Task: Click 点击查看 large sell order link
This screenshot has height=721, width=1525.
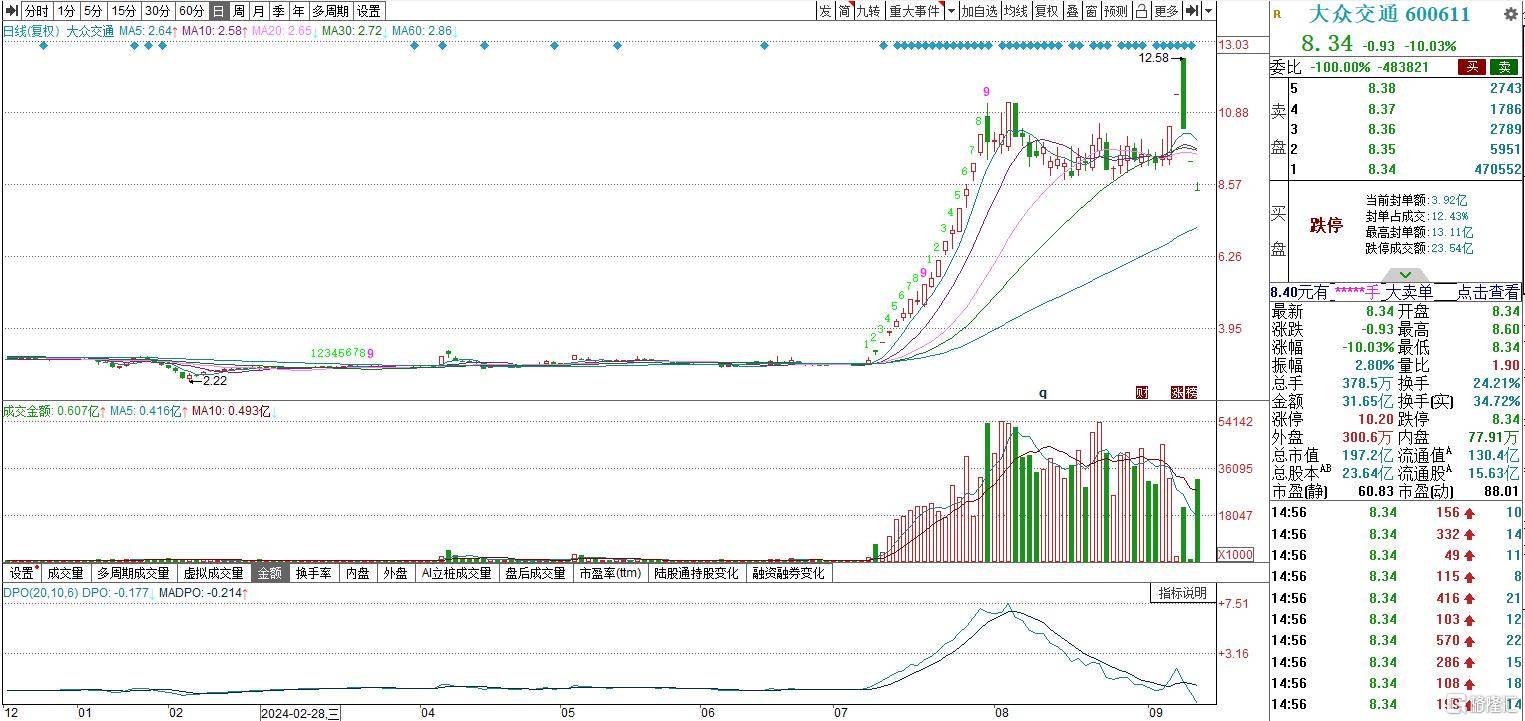Action: (1487, 292)
